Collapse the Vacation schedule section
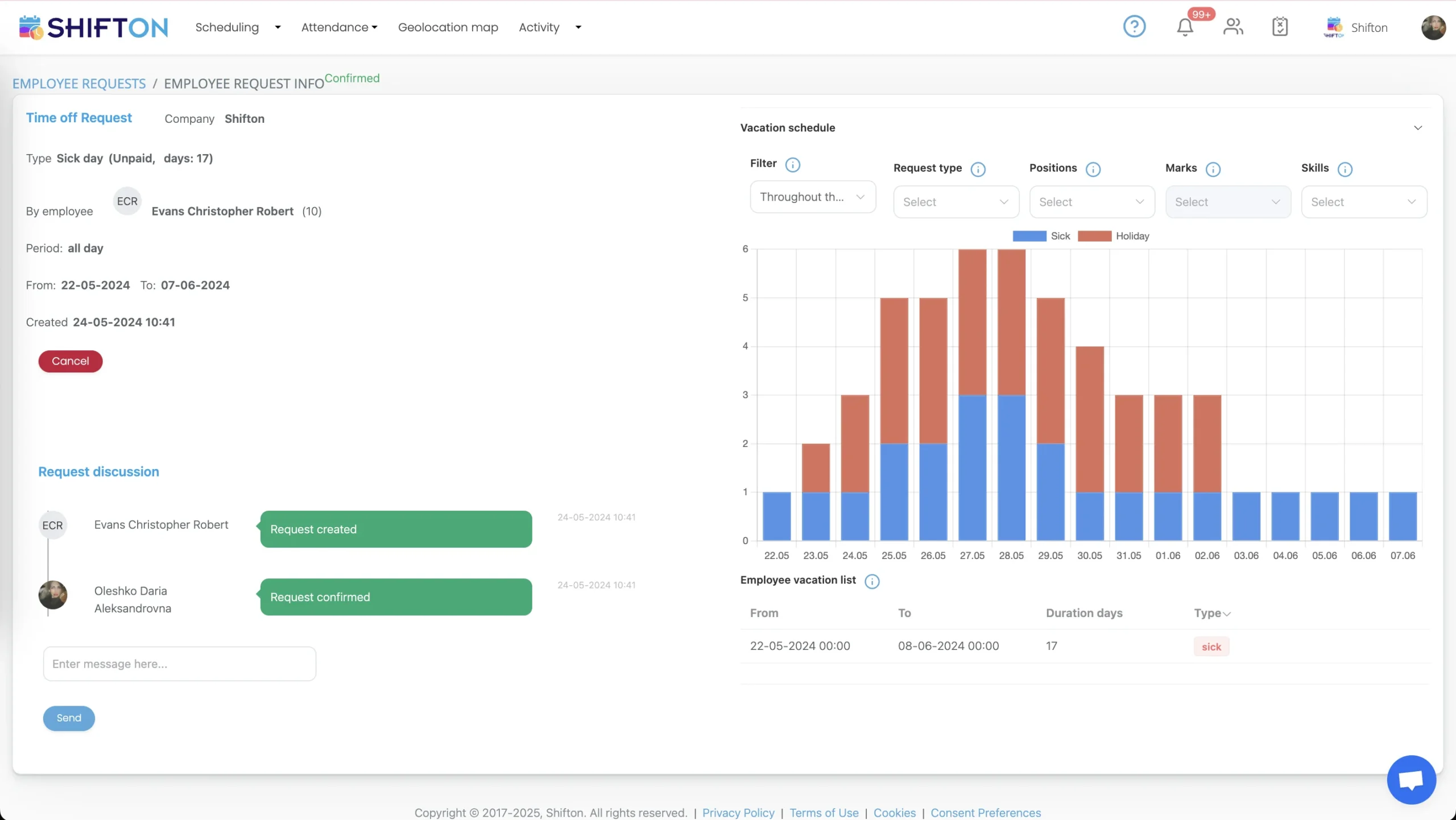This screenshot has height=820, width=1456. click(1417, 128)
